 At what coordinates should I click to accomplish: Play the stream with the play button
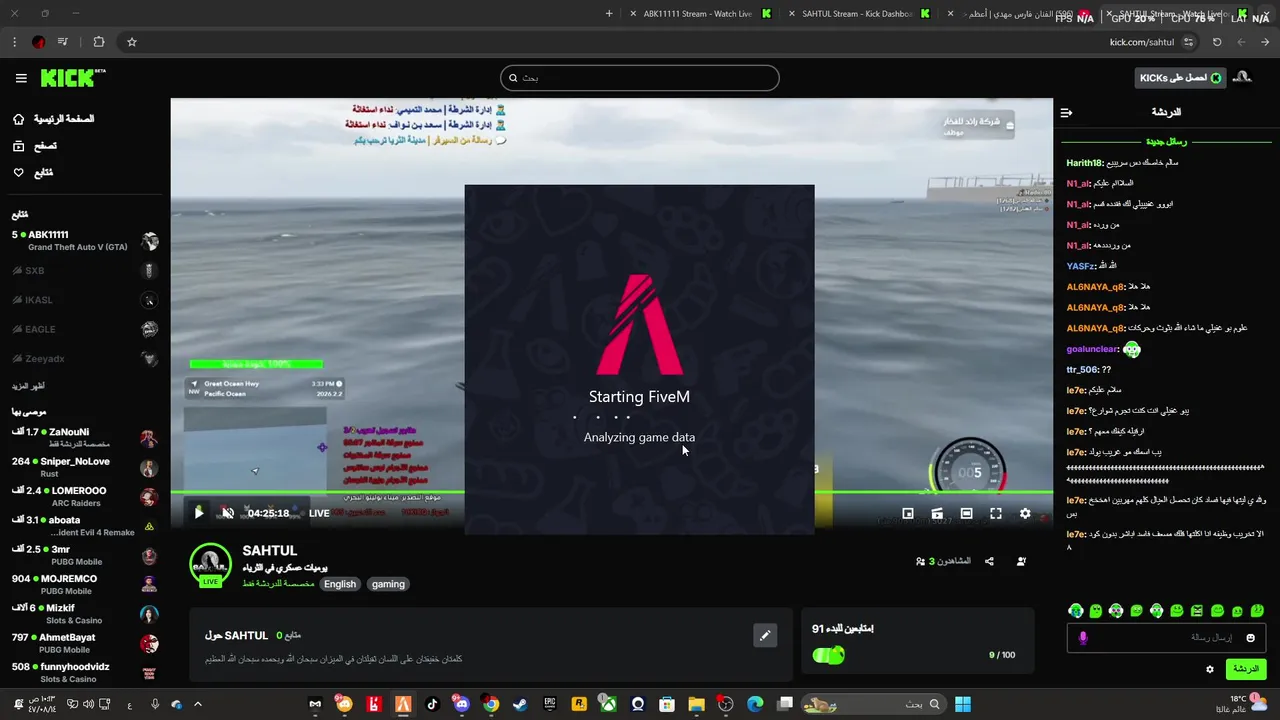(198, 513)
